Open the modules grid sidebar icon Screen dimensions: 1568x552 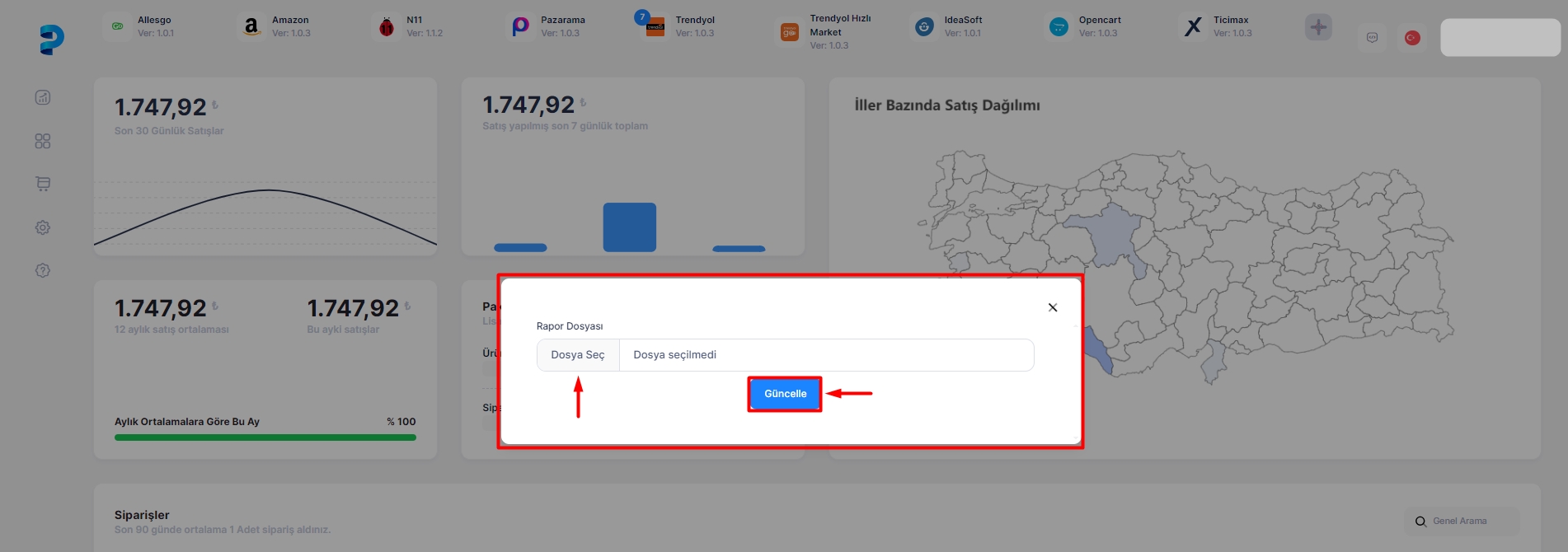[43, 141]
